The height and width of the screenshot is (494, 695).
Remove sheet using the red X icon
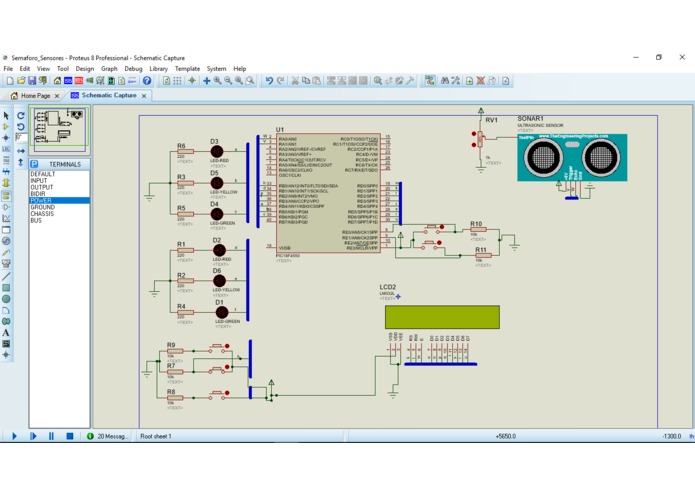[x=480, y=81]
